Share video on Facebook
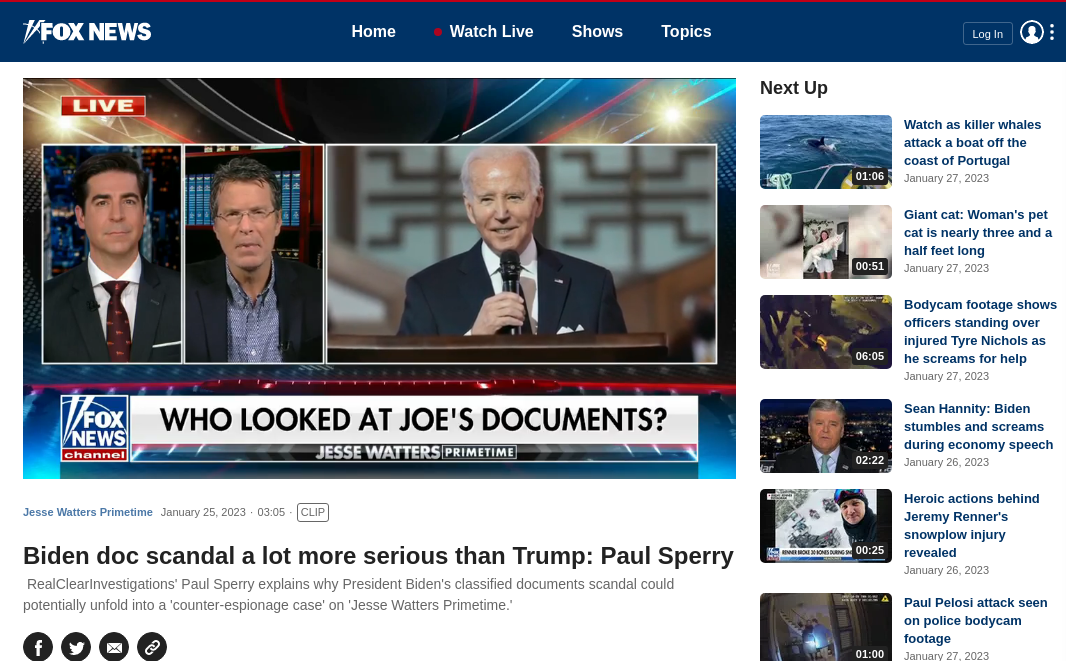Image resolution: width=1066 pixels, height=661 pixels. 38,647
